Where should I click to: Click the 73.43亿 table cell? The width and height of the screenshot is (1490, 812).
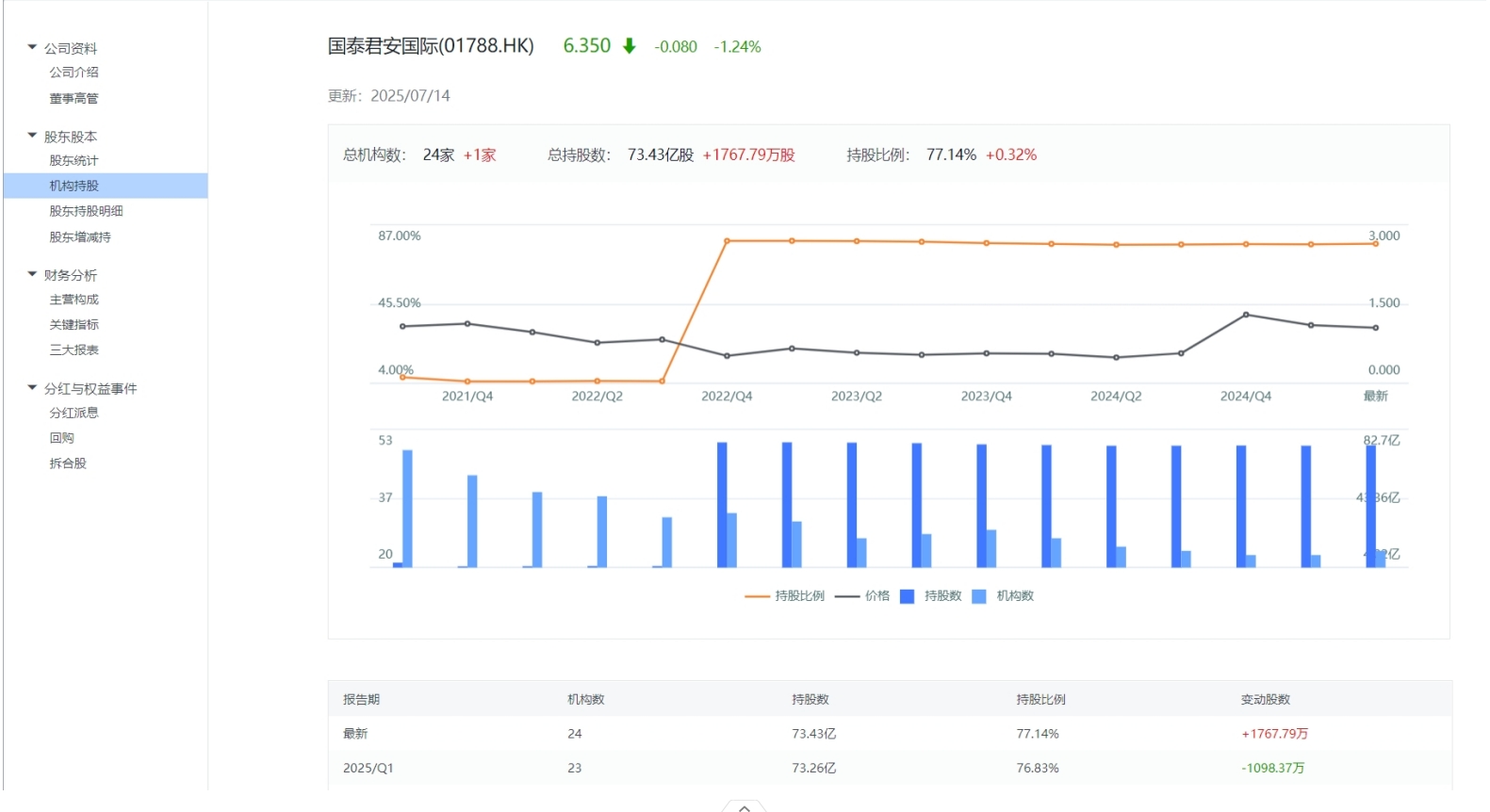coord(813,734)
